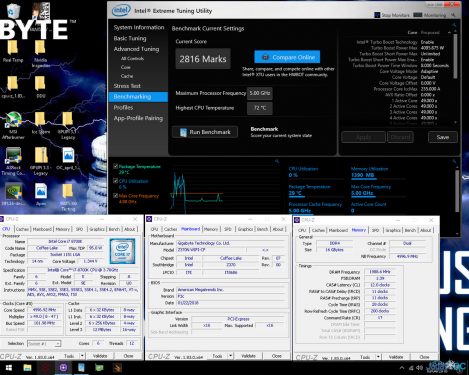The width and height of the screenshot is (469, 375).
Task: Click scroll-down arrow of XTU settings list
Action: point(455,123)
